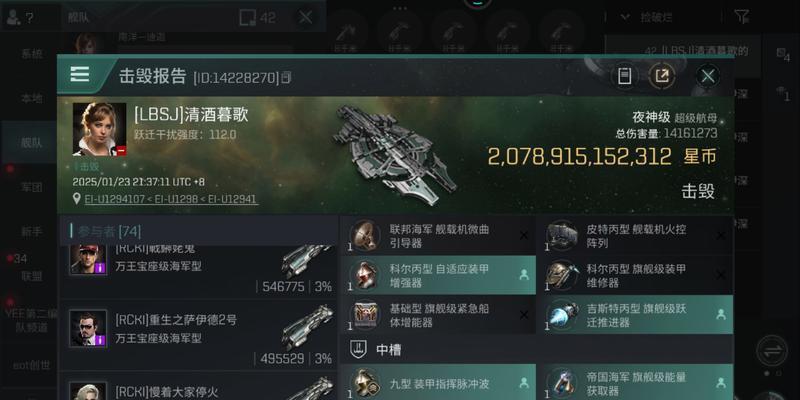Open the overview filter funnel icon

(742, 17)
